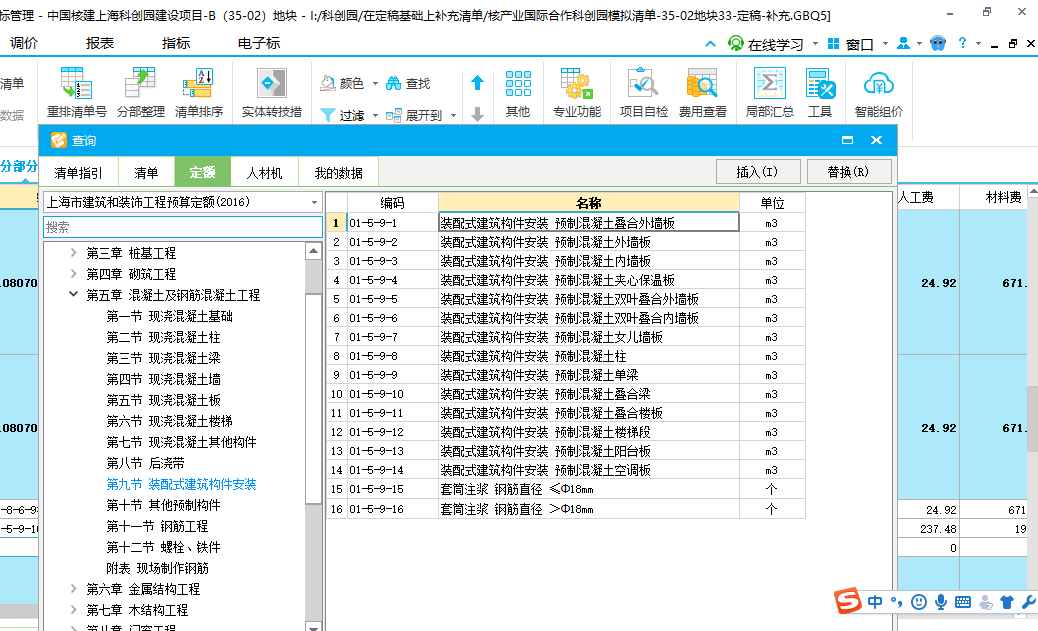Select 第九节 装配式建筑构件安装 in tree
Screen dimensions: 1038x631
pyautogui.click(x=181, y=484)
